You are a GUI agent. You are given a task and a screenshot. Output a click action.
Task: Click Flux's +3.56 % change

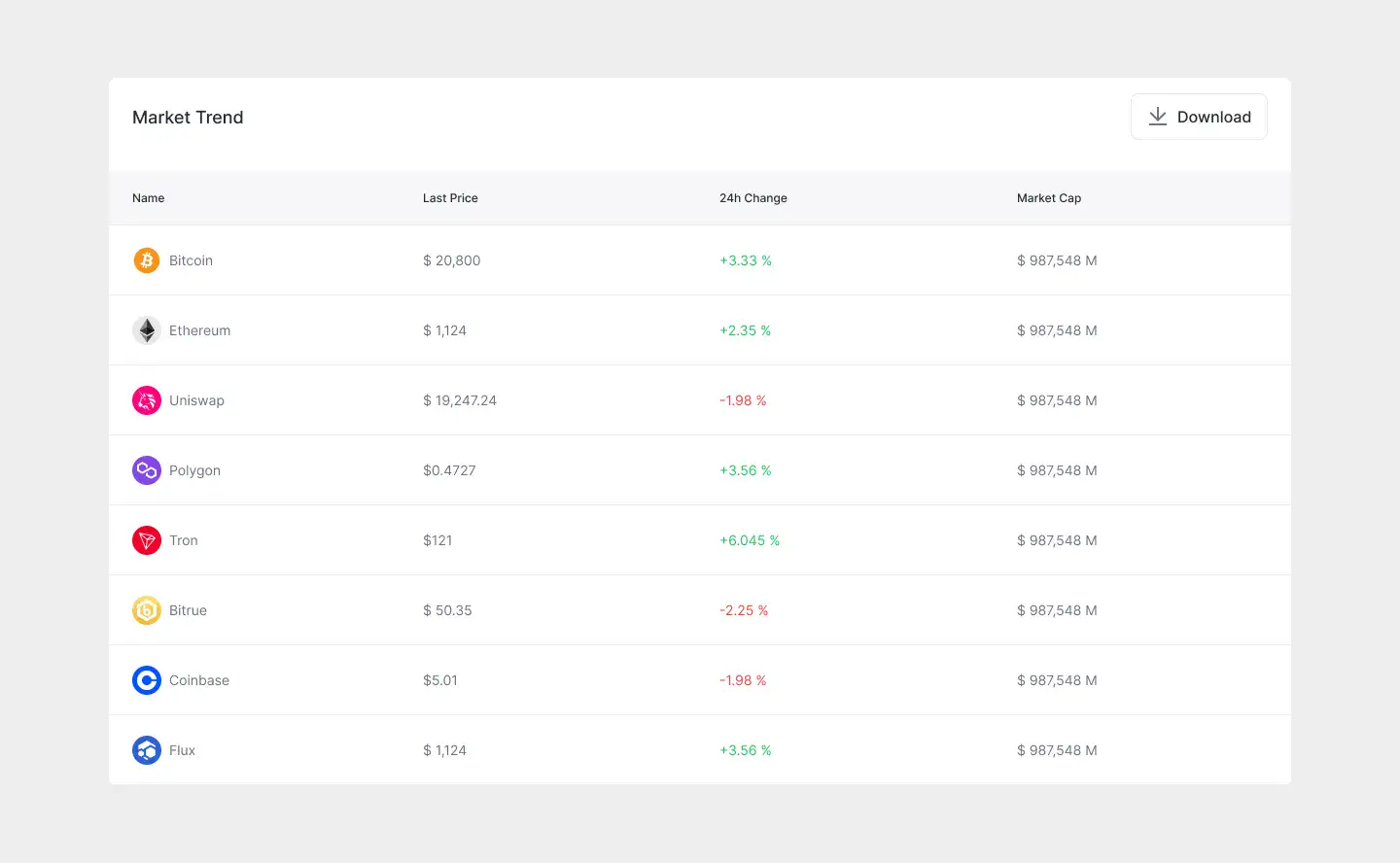click(x=746, y=750)
